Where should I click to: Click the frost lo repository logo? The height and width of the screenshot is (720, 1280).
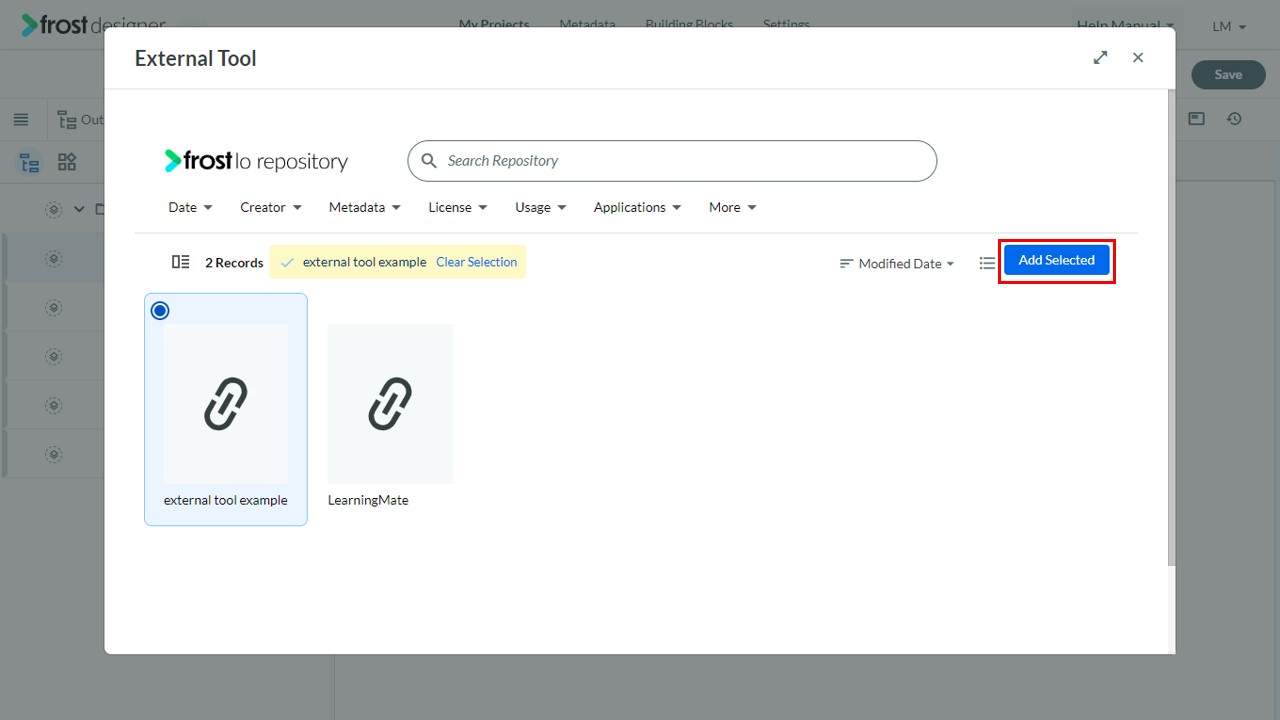pyautogui.click(x=256, y=161)
